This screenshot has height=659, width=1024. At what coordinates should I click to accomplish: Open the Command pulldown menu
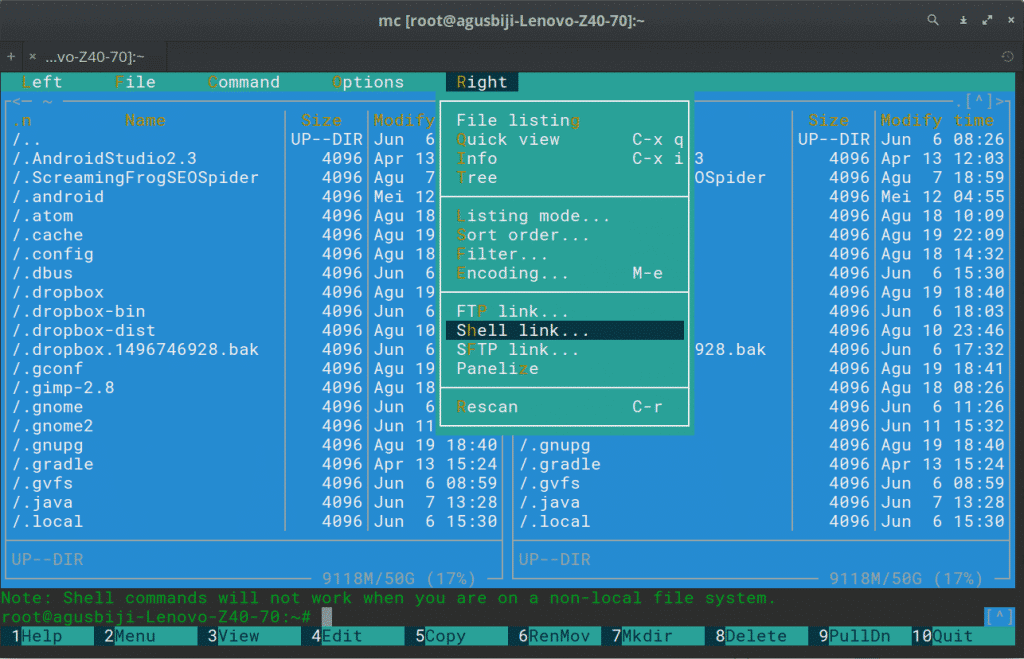click(x=243, y=82)
